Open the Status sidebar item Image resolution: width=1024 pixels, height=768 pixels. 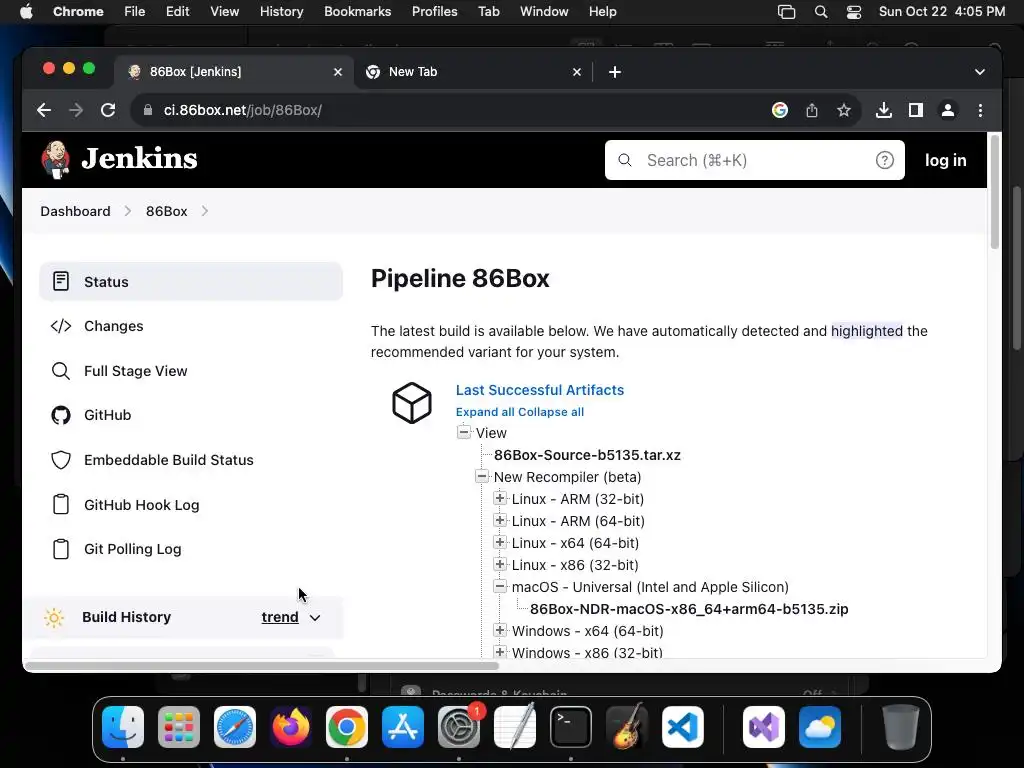point(191,281)
